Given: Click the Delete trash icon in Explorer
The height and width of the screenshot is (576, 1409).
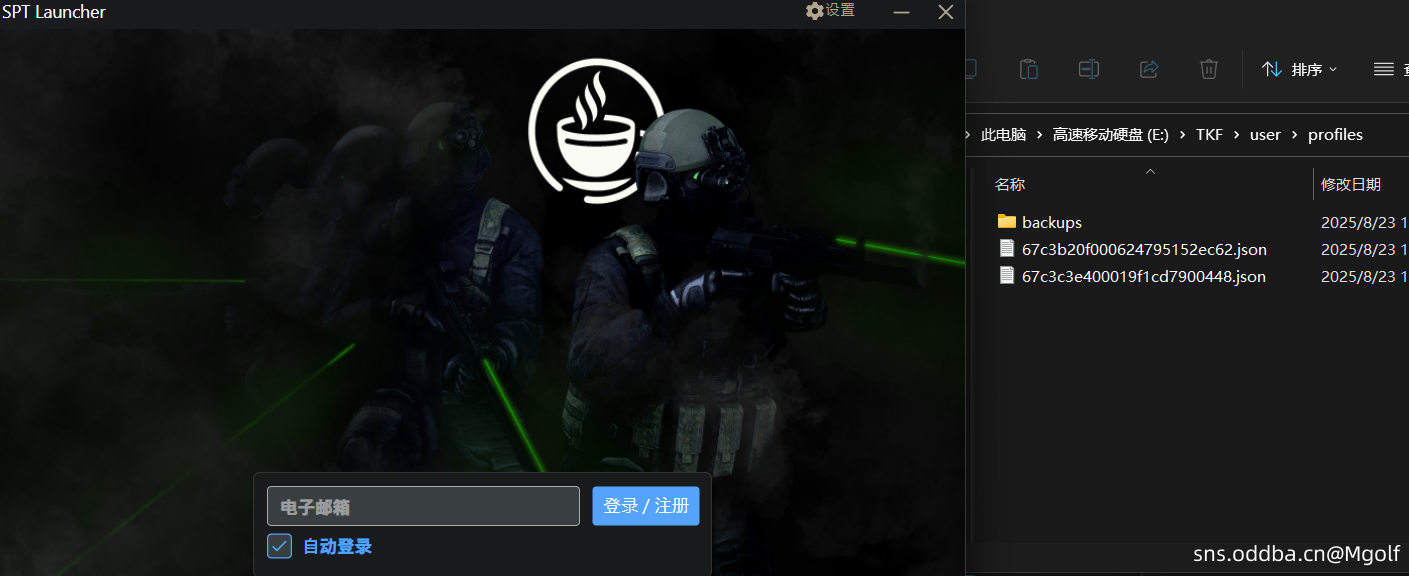Looking at the screenshot, I should click(1209, 69).
